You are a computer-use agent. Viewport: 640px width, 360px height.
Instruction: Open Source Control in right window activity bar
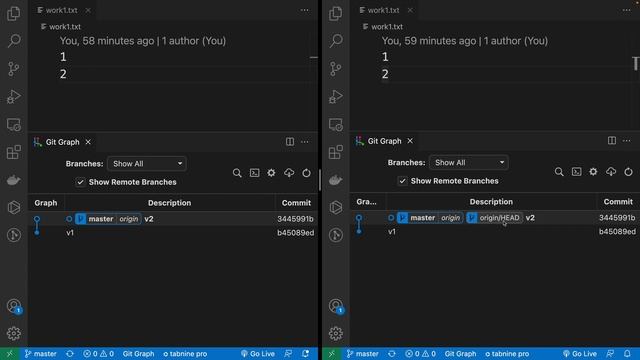336,69
